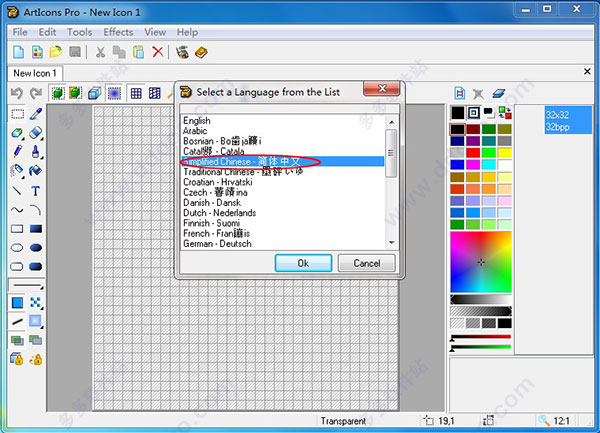Screen dimensions: 600x433
Task: Click the swap colors icon
Action: click(x=505, y=113)
